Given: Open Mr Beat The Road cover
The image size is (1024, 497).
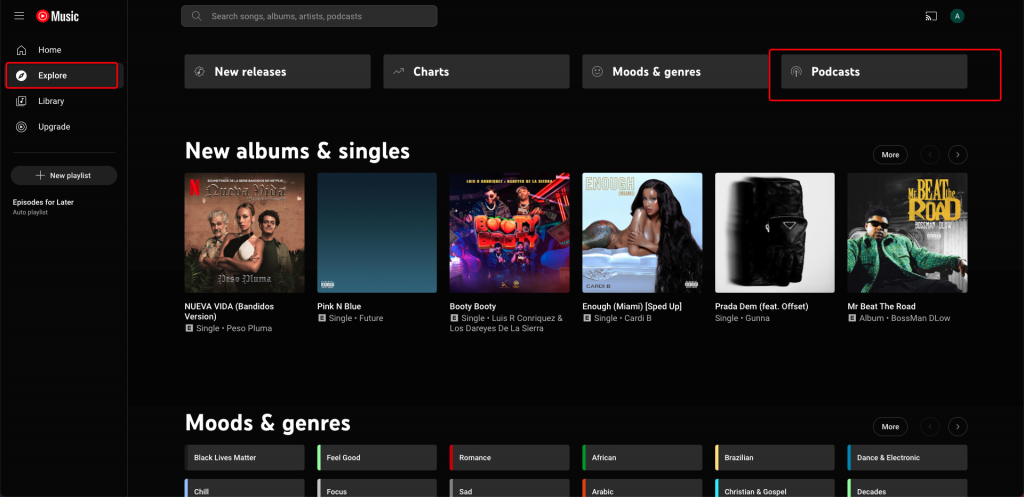Looking at the screenshot, I should tap(907, 232).
